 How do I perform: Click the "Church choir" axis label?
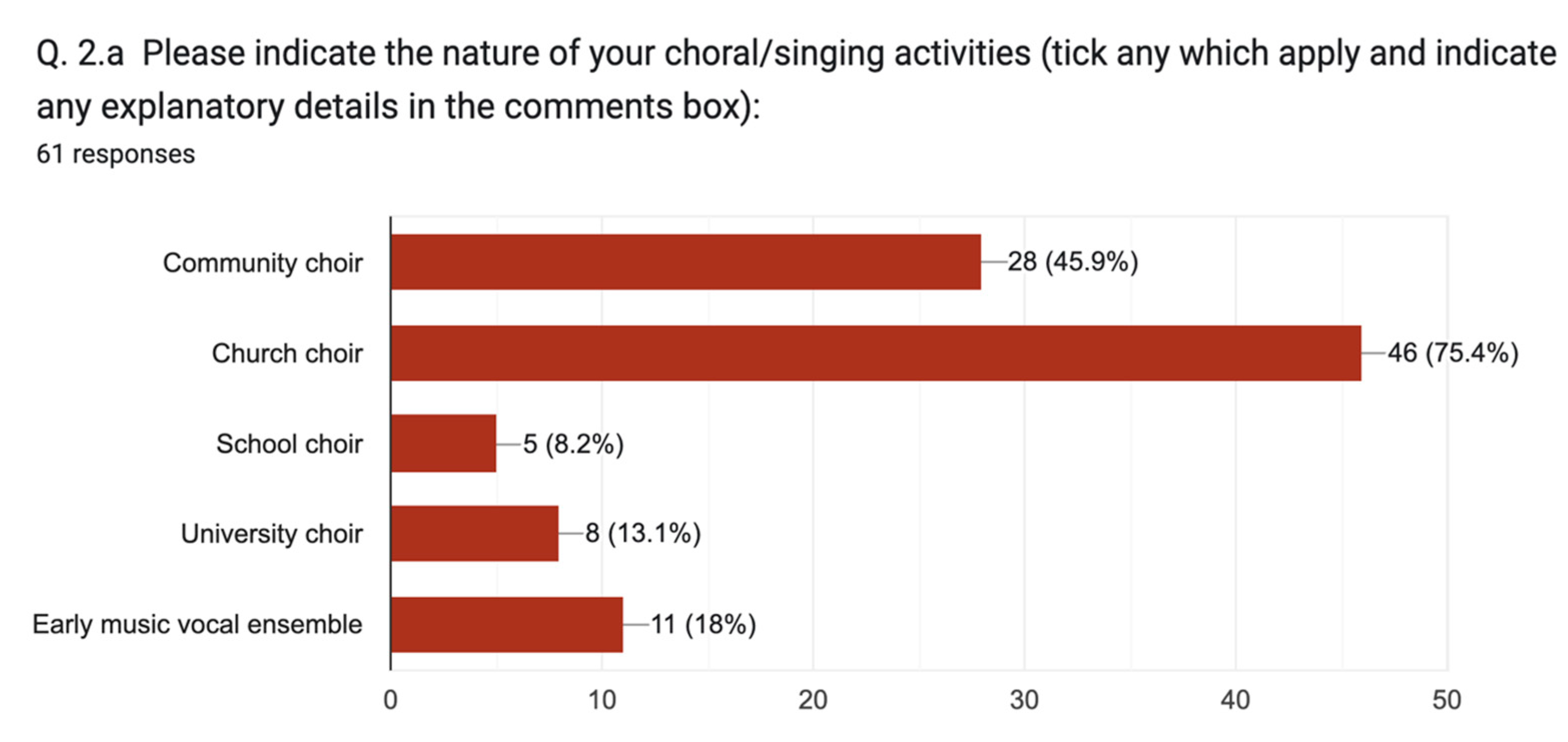pos(287,353)
